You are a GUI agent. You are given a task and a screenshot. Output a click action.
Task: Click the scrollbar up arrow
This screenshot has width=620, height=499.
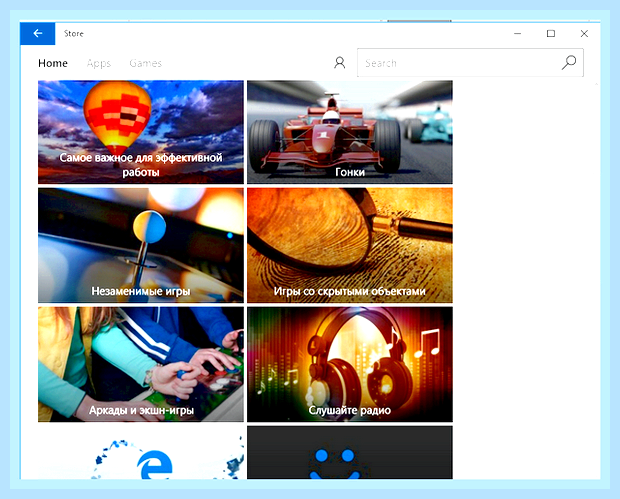click(x=596, y=84)
